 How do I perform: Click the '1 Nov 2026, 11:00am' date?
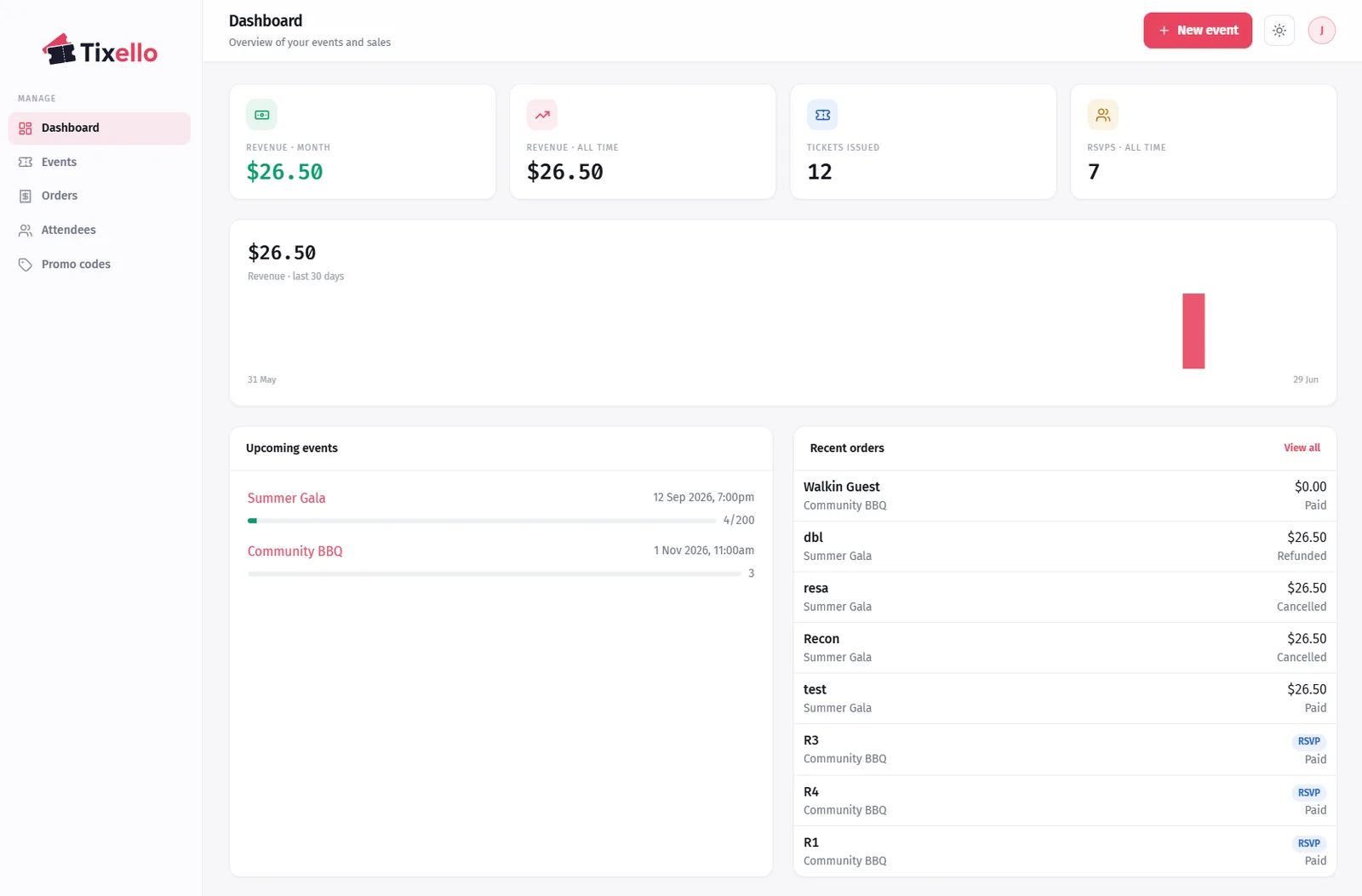coord(704,551)
